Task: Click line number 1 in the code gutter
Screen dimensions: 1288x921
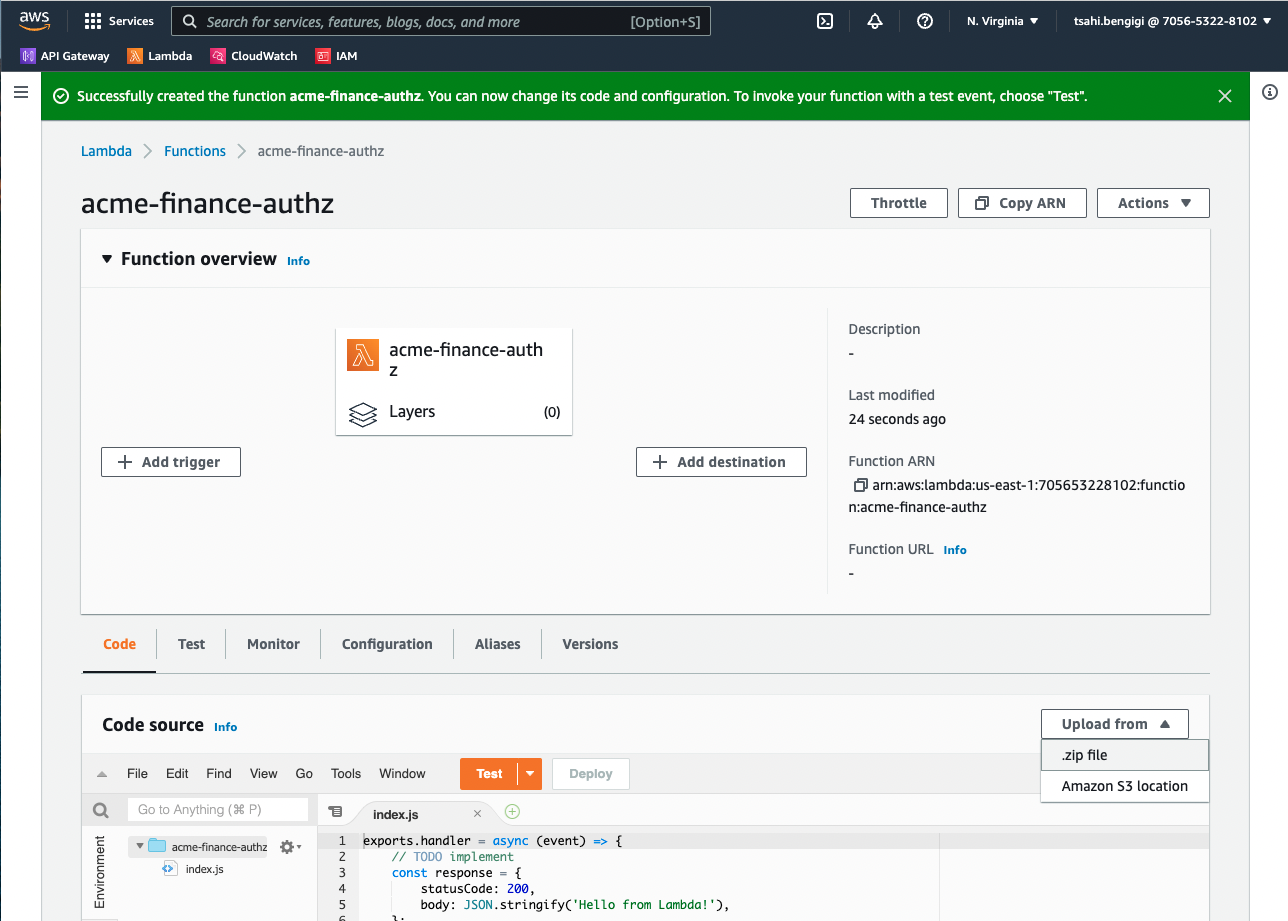Action: [x=342, y=841]
